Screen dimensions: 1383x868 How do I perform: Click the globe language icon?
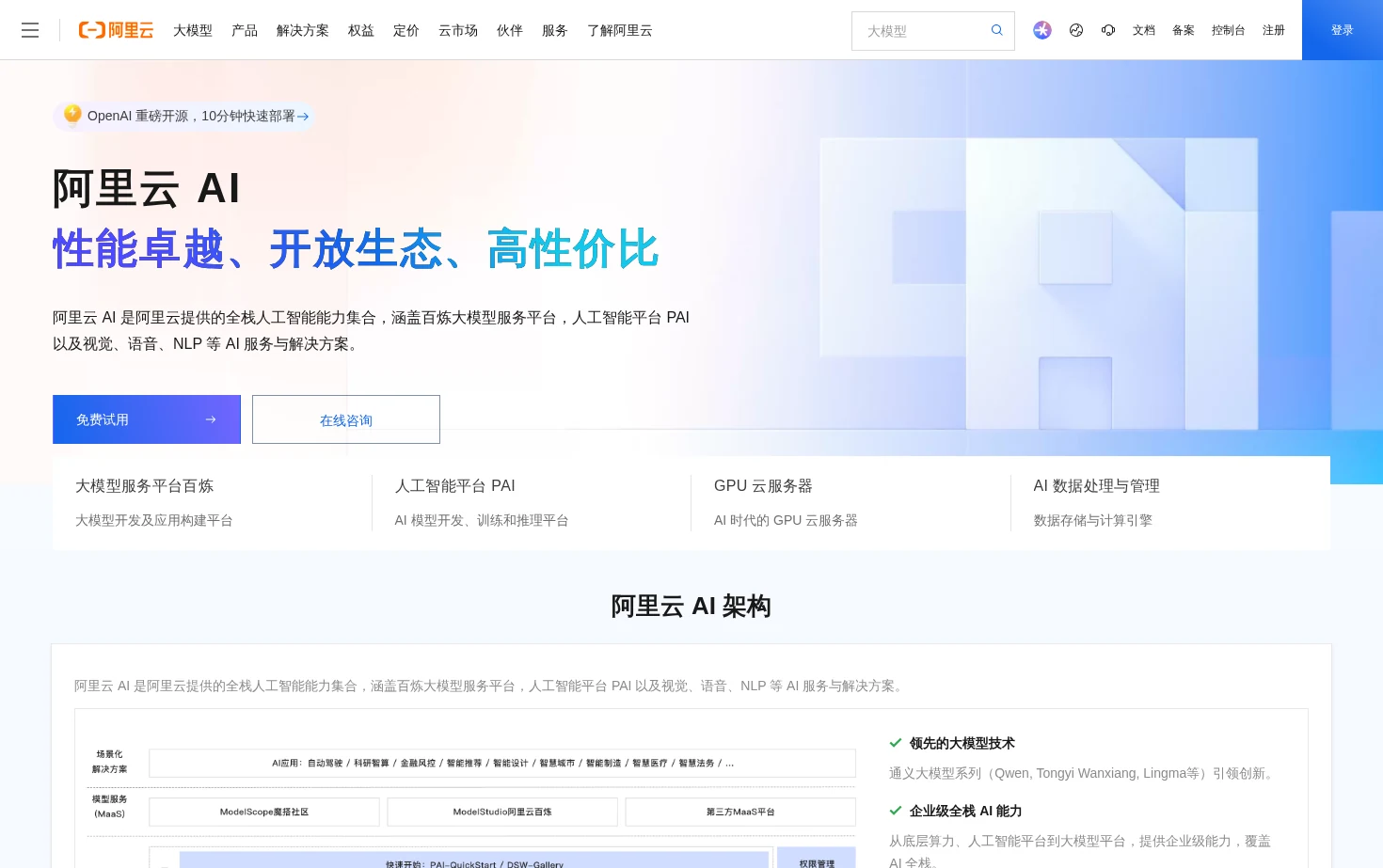[x=1076, y=30]
